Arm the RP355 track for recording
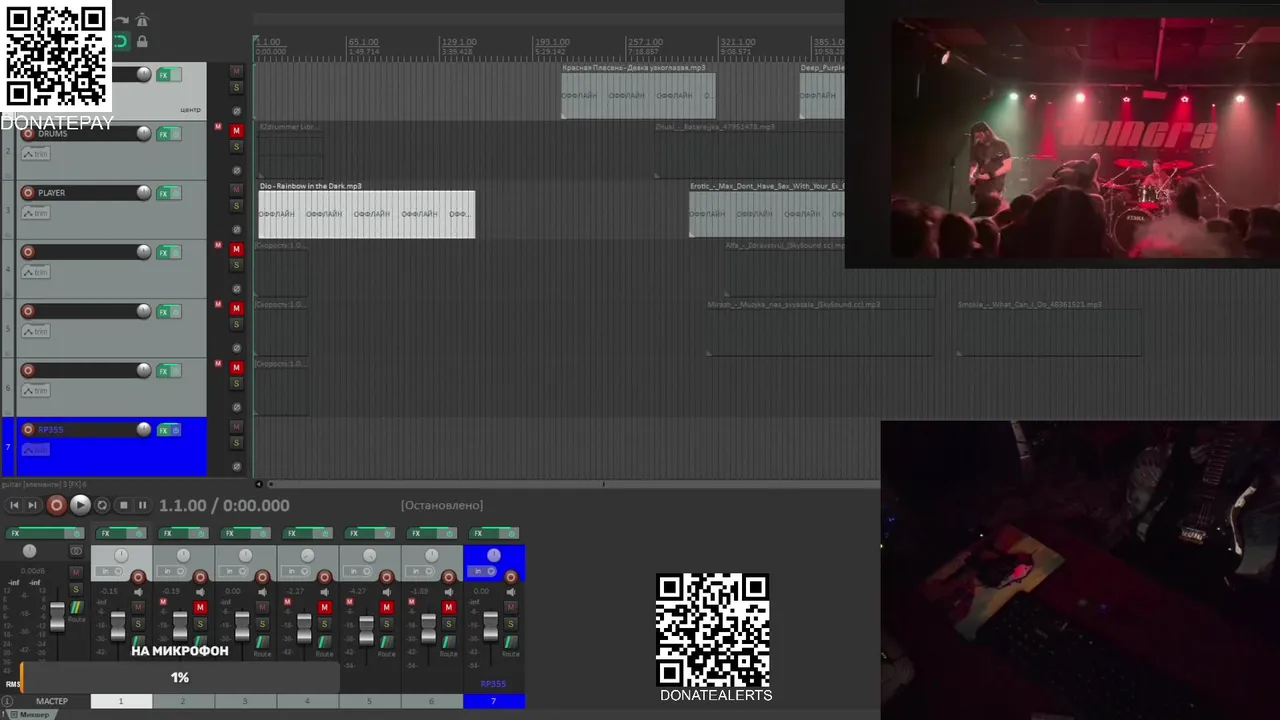1280x720 pixels. [28, 430]
